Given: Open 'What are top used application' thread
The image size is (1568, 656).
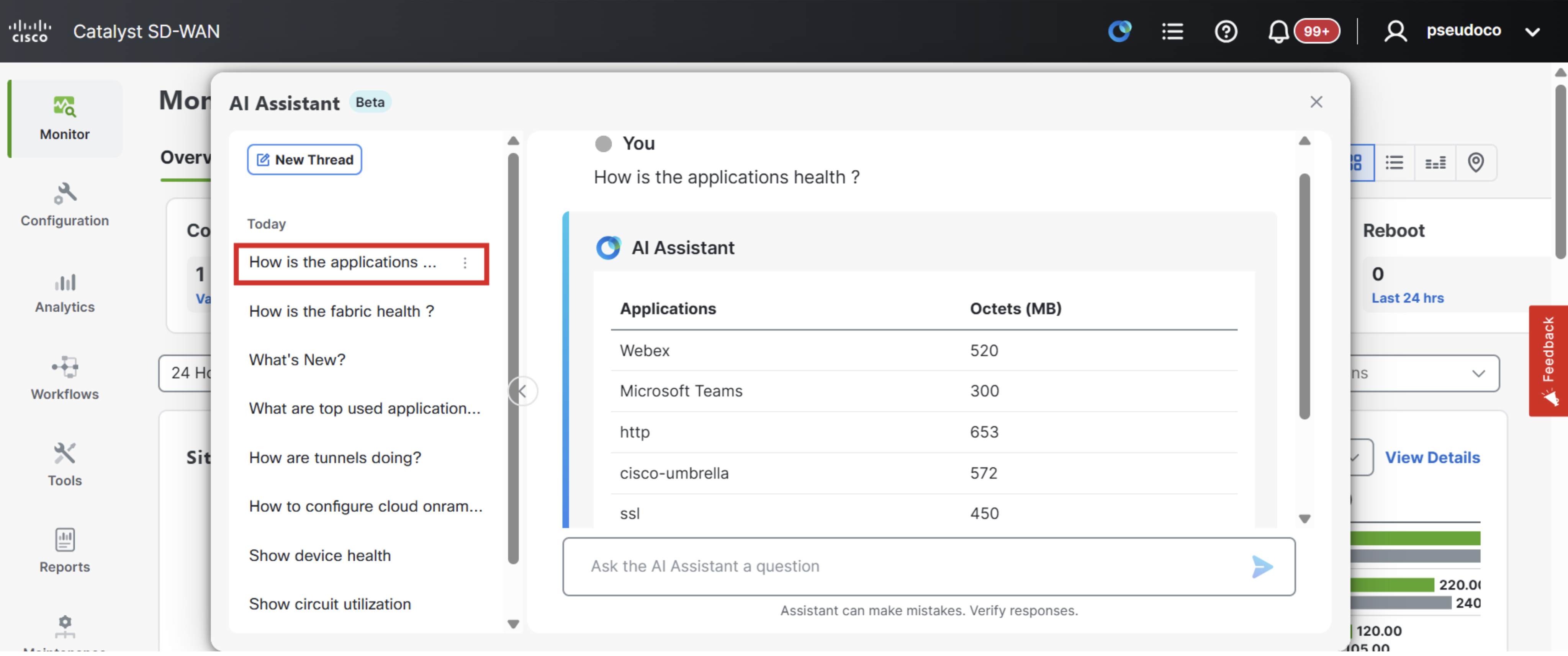Looking at the screenshot, I should coord(365,408).
